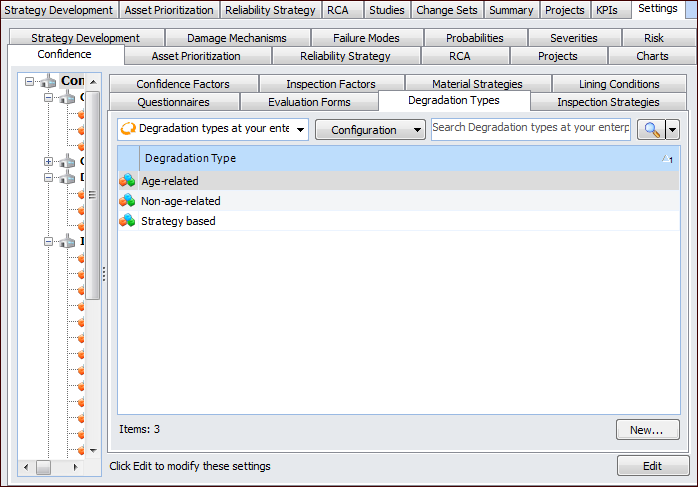Click the tree horizontal scroll left arrow
Screen dimensions: 698x487
tap(26, 467)
